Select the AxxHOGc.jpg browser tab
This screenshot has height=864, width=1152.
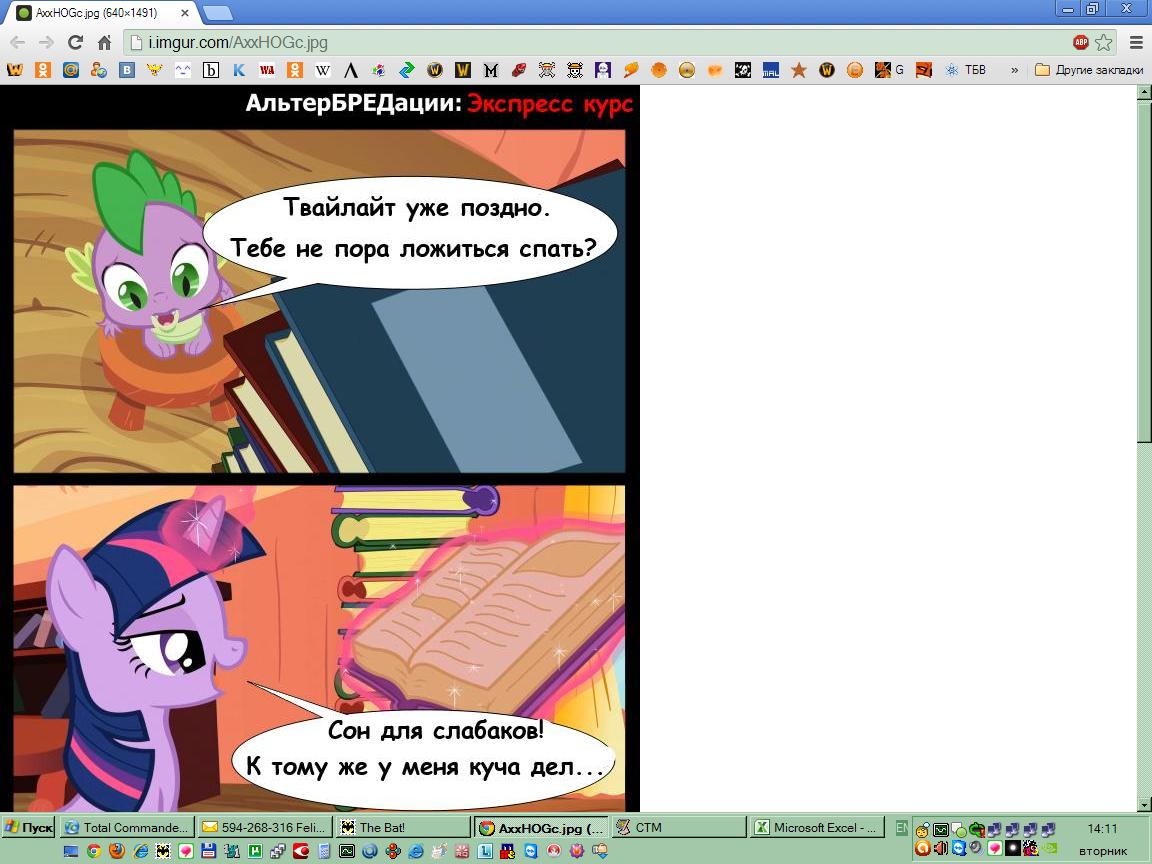click(x=102, y=12)
